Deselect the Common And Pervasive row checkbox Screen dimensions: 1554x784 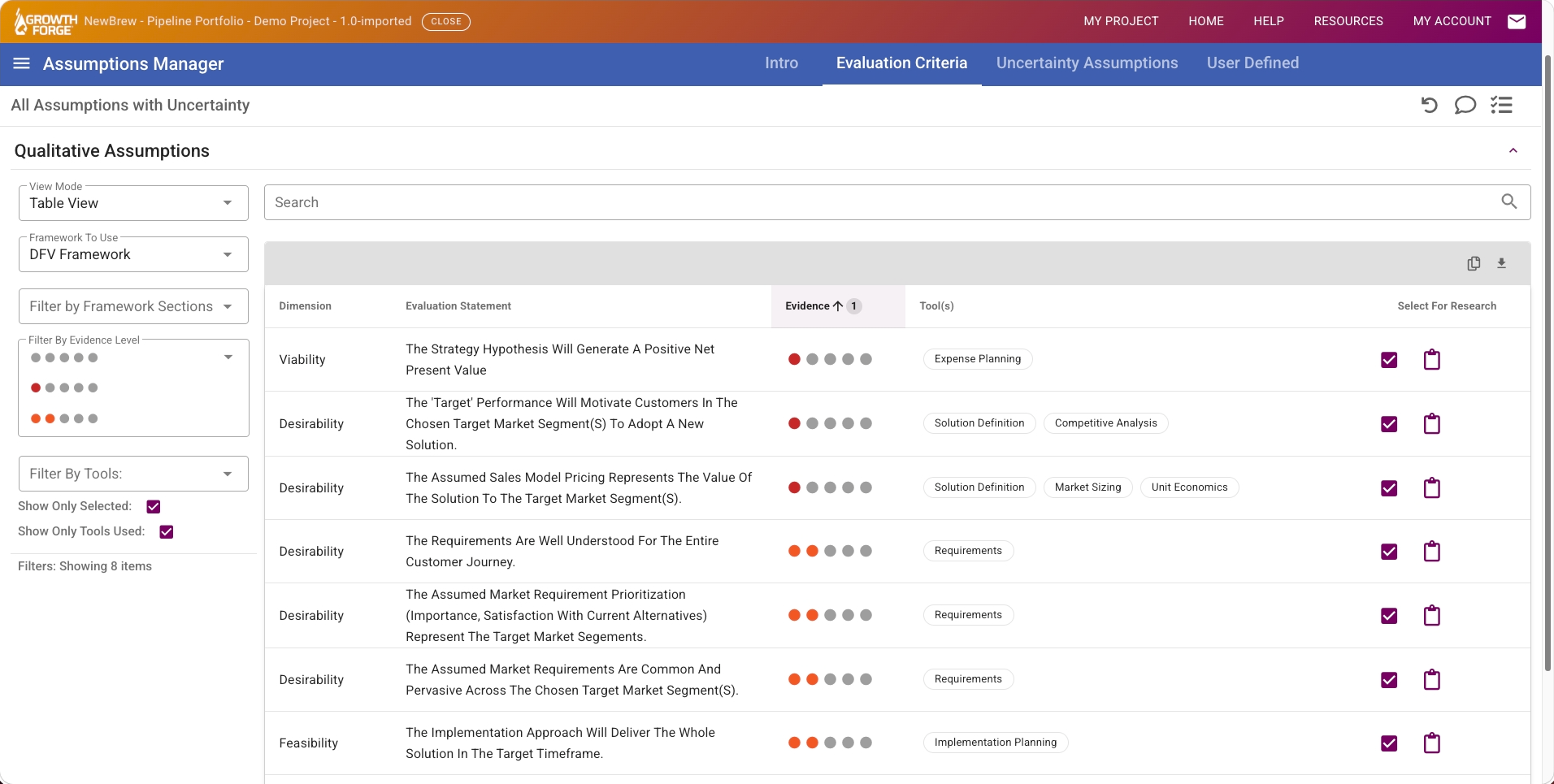[x=1389, y=680]
